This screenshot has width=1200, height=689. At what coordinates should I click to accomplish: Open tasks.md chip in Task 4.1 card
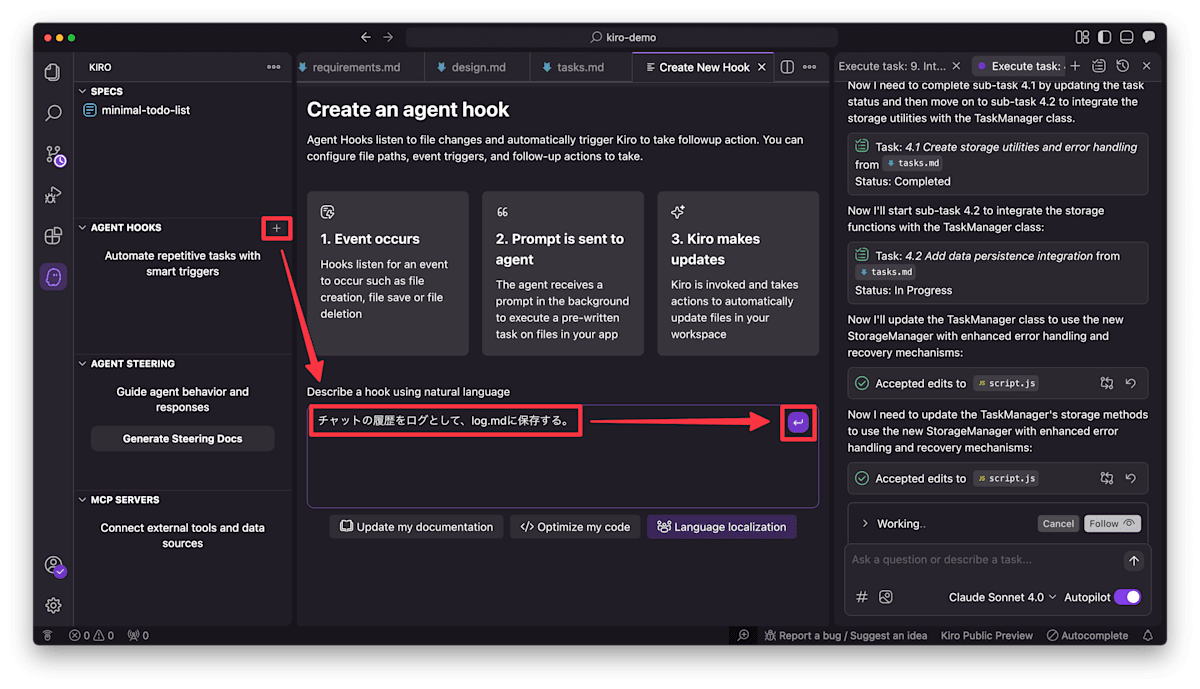pos(912,163)
